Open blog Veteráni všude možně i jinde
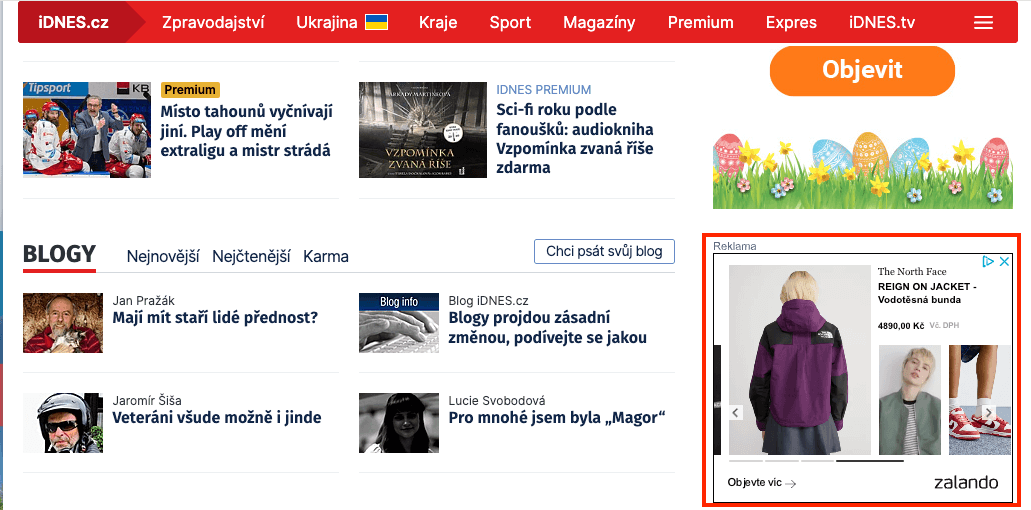This screenshot has height=510, width=1031. [x=216, y=417]
